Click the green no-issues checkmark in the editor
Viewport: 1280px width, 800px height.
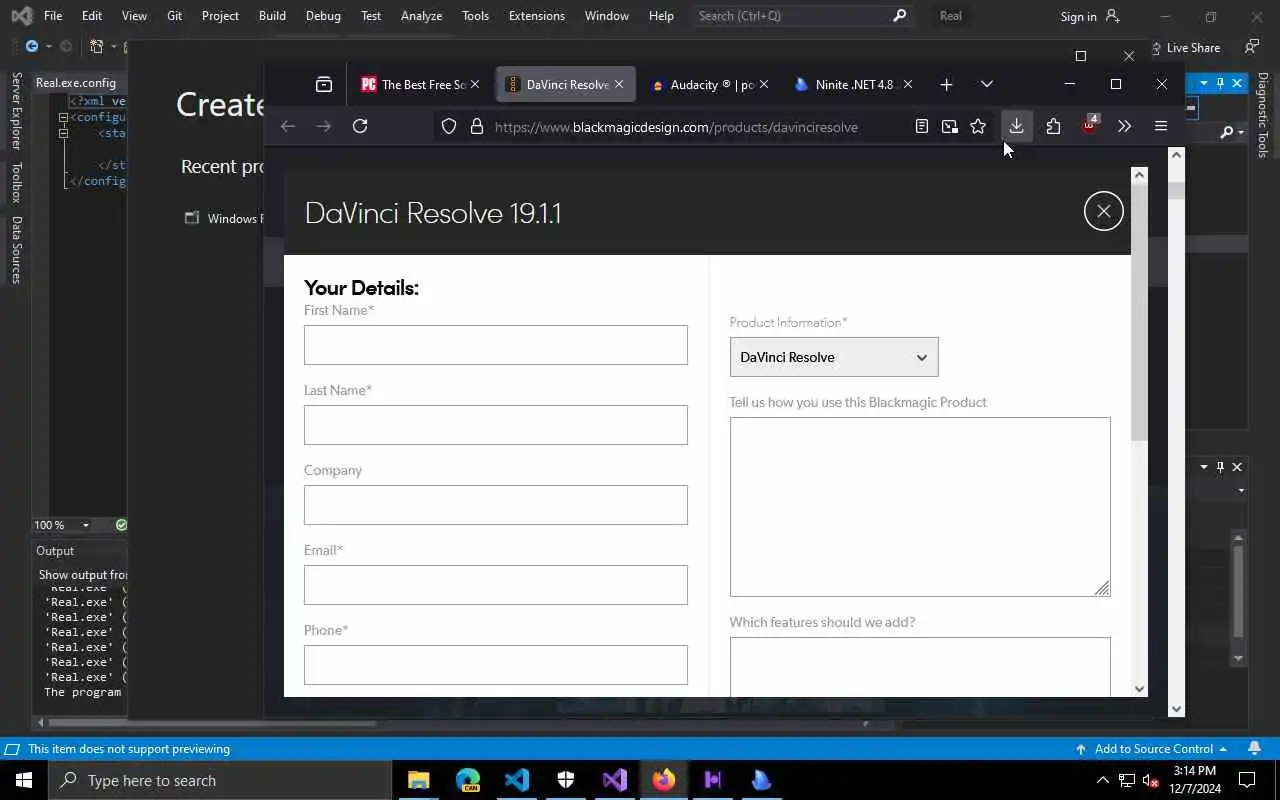click(x=121, y=525)
